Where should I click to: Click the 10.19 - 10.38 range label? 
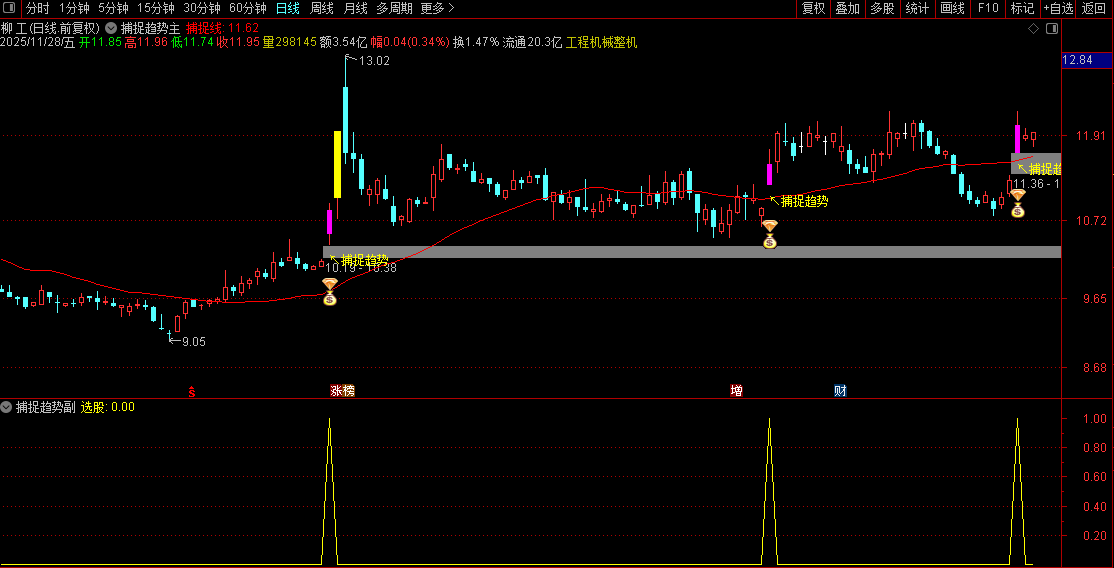coord(360,268)
